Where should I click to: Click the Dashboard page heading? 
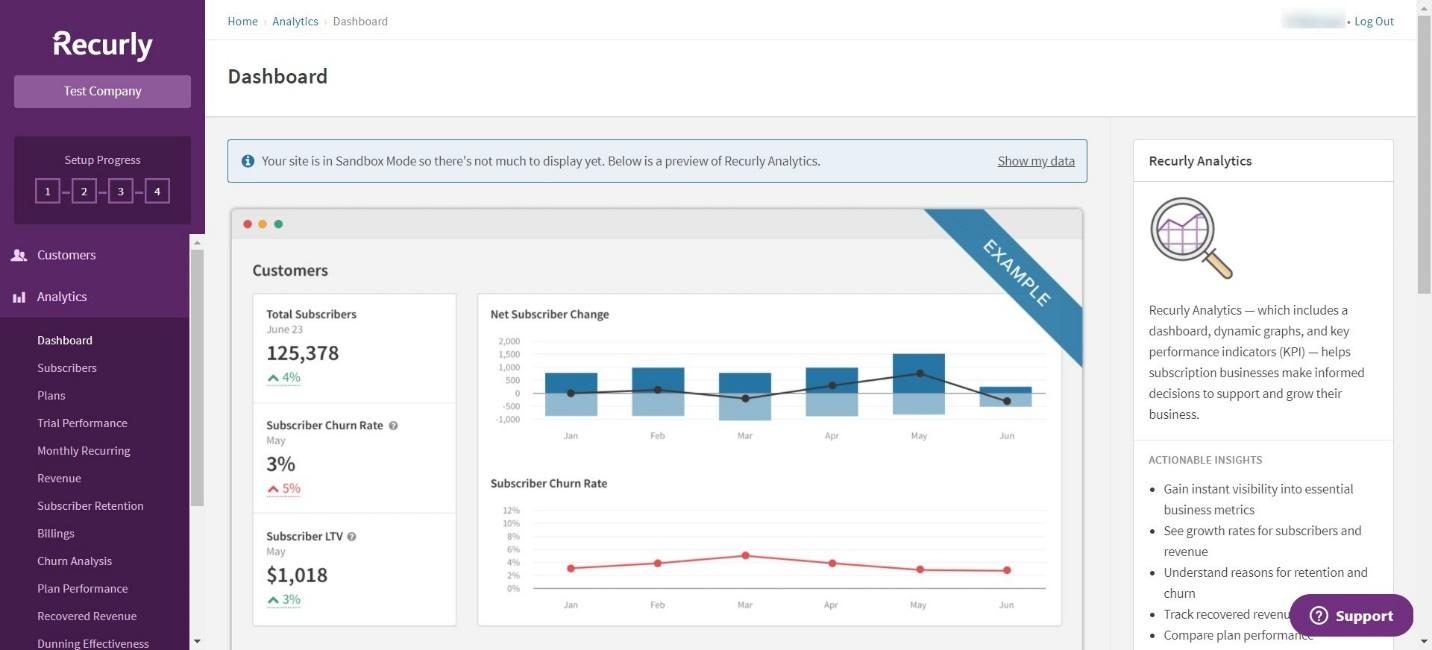[278, 77]
